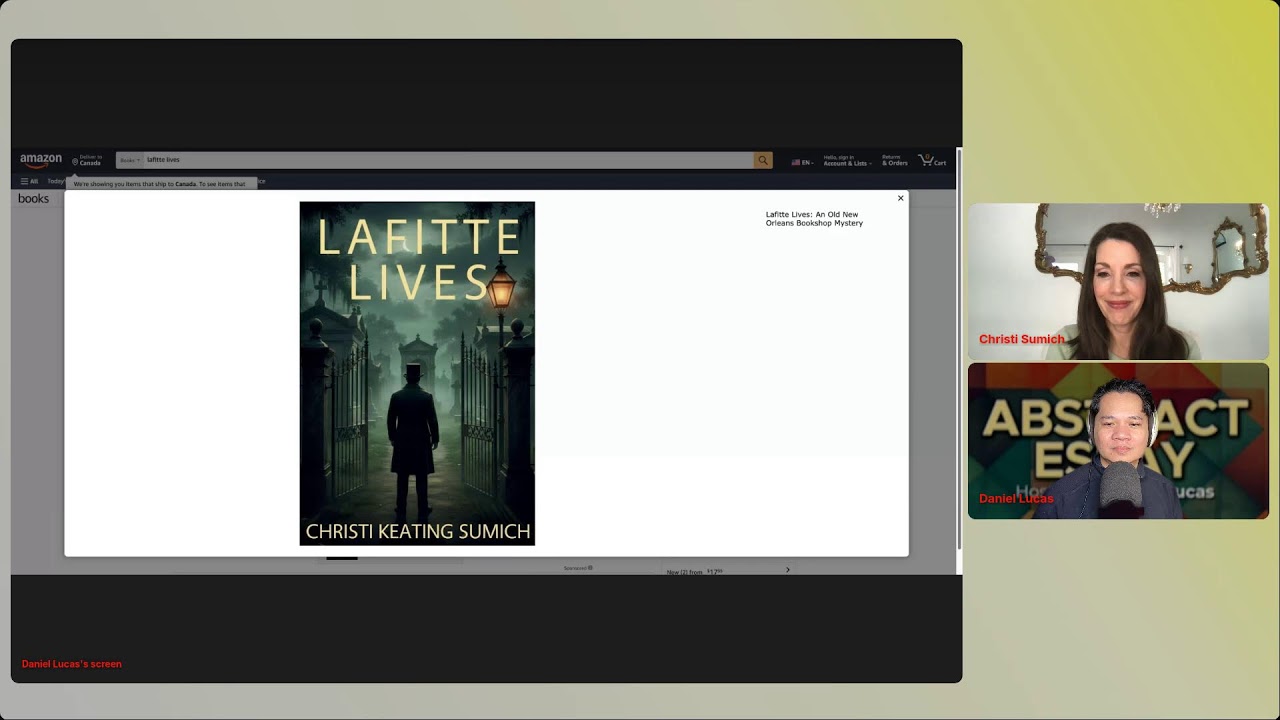This screenshot has height=720, width=1280.
Task: Click the 'books' heading text
Action: pyautogui.click(x=33, y=199)
